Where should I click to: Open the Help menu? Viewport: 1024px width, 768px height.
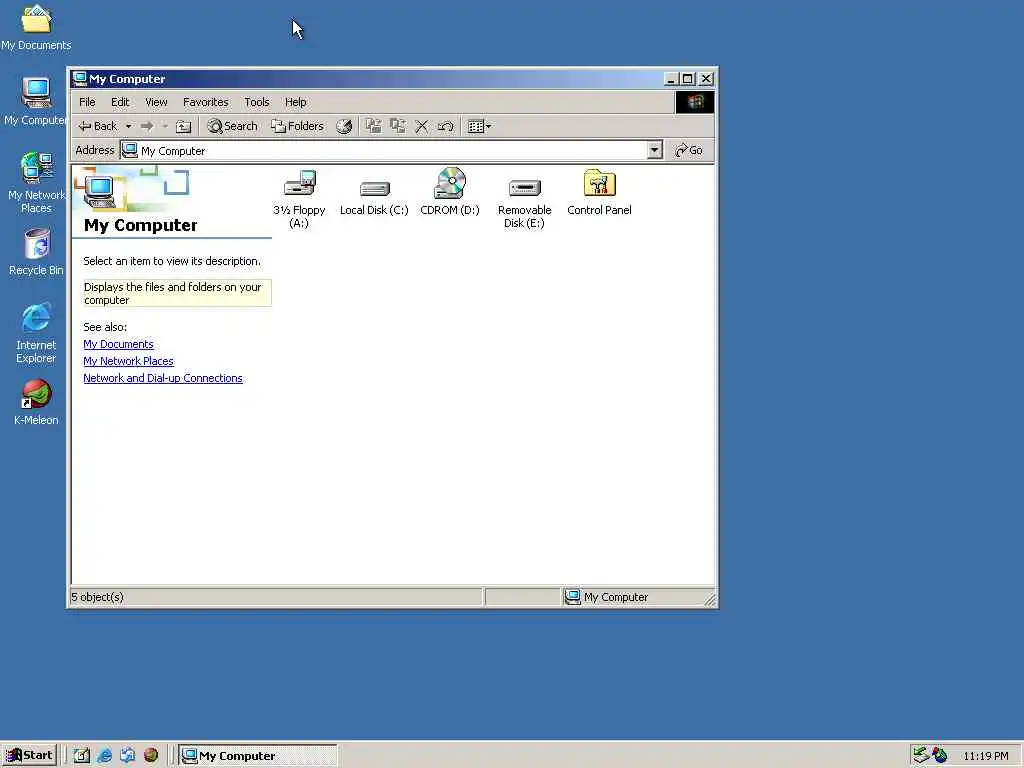[295, 102]
